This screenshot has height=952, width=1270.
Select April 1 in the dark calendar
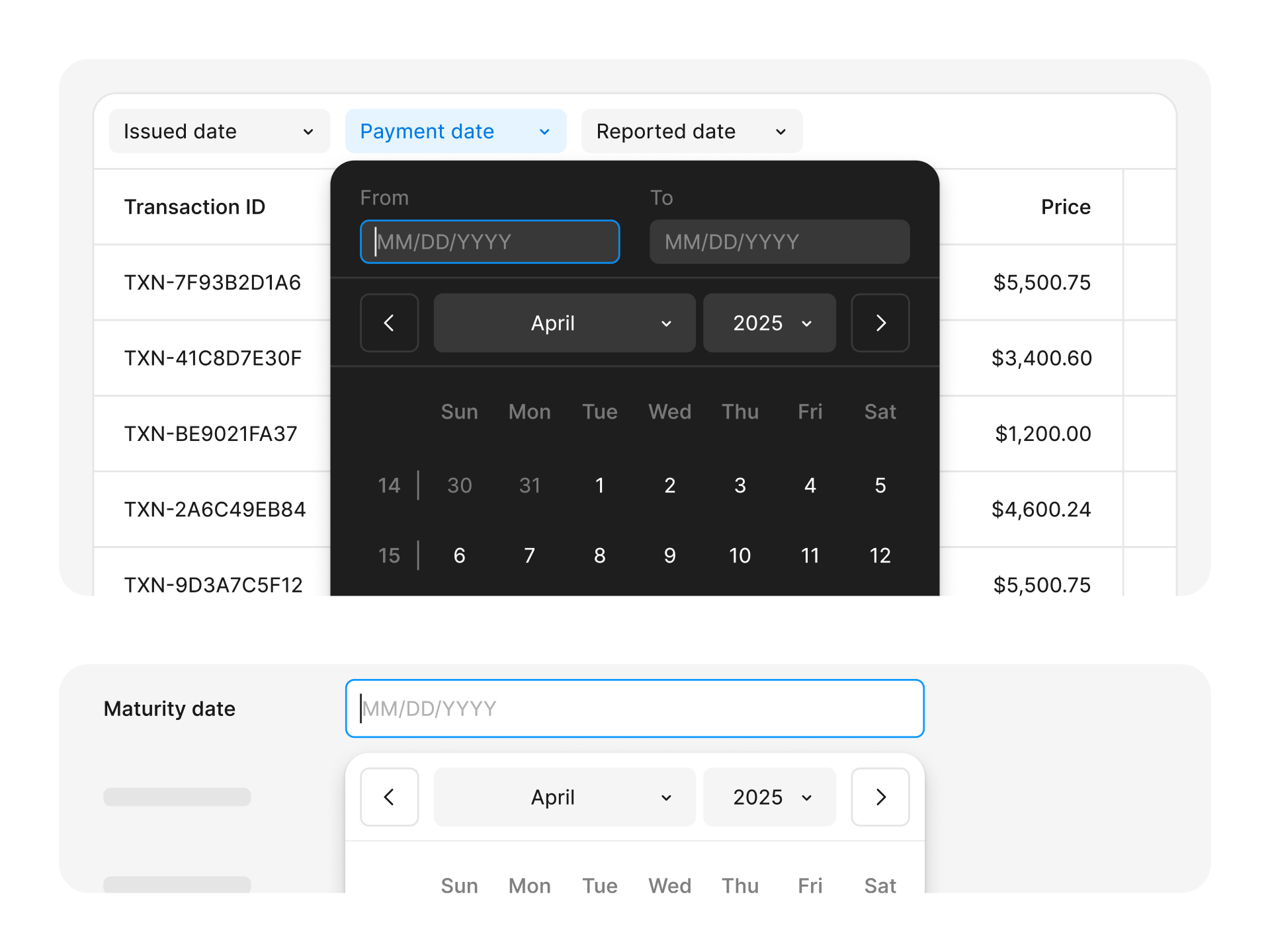click(599, 485)
